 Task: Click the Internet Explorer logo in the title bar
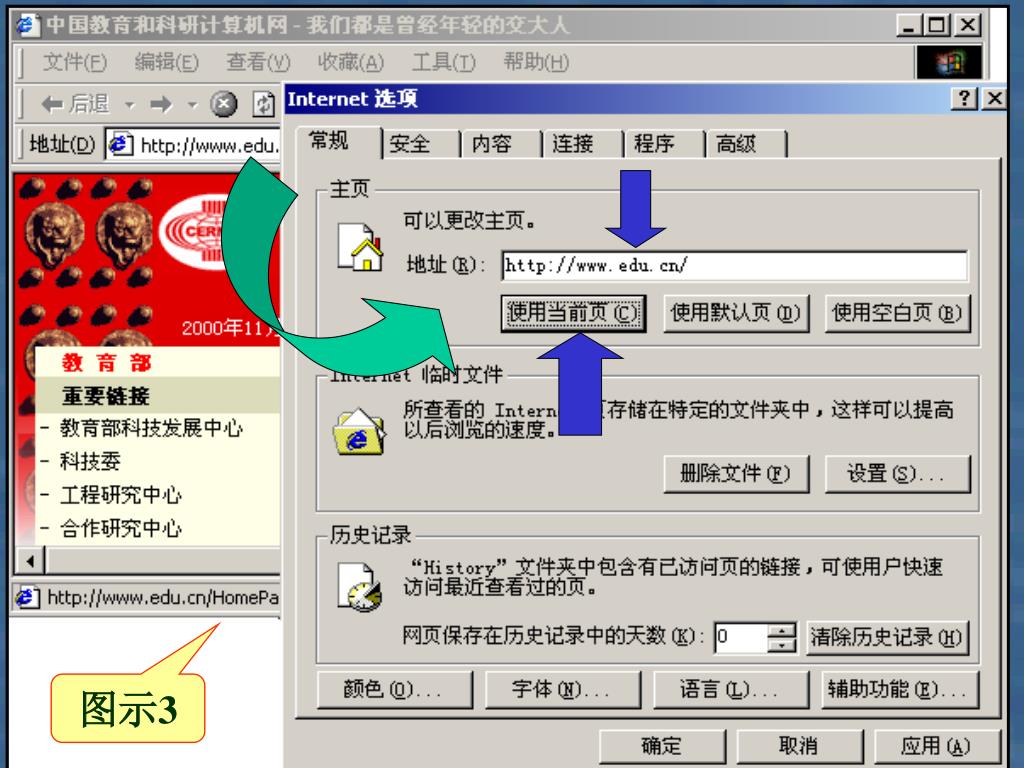27,25
